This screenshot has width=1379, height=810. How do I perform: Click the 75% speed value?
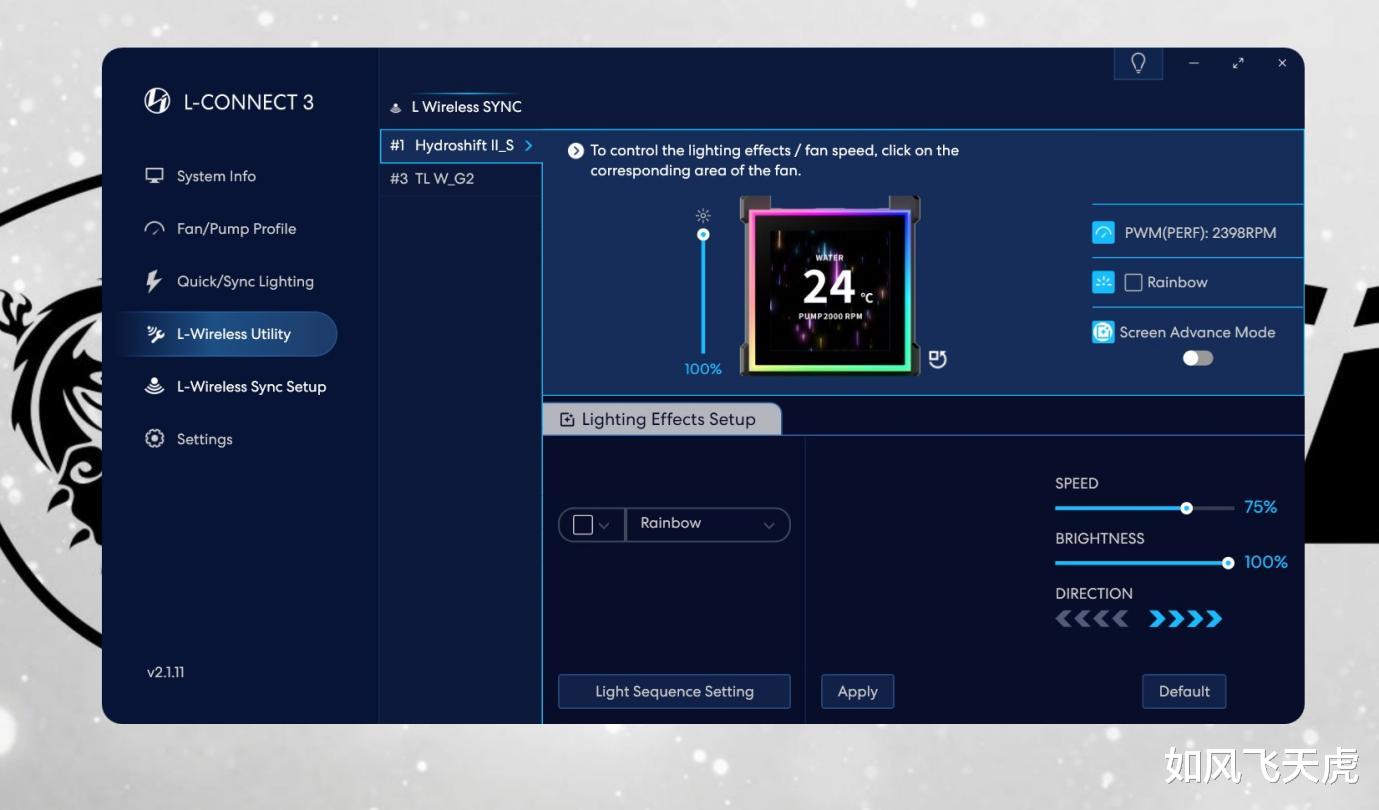[1260, 508]
